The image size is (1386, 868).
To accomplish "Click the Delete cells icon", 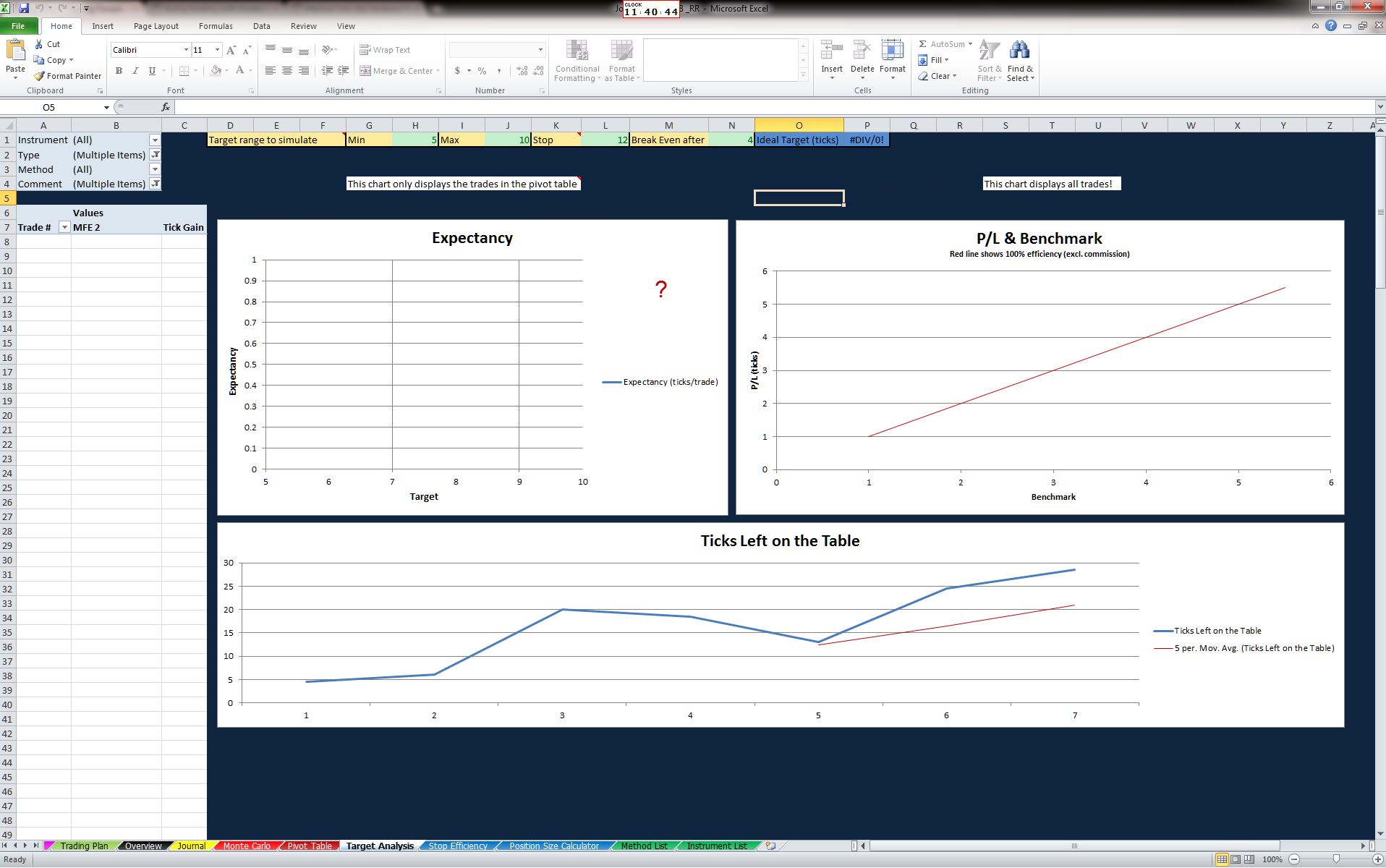I will 862,50.
